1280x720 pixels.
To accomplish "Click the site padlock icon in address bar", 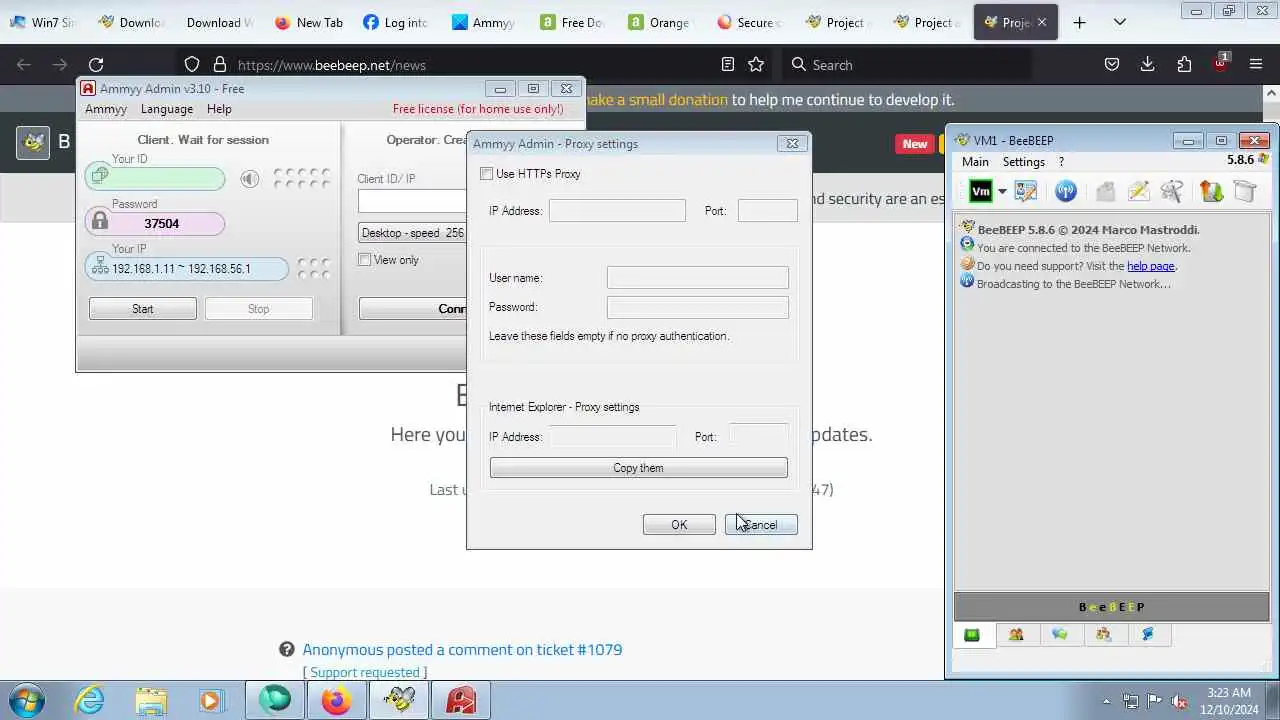I will [219, 65].
